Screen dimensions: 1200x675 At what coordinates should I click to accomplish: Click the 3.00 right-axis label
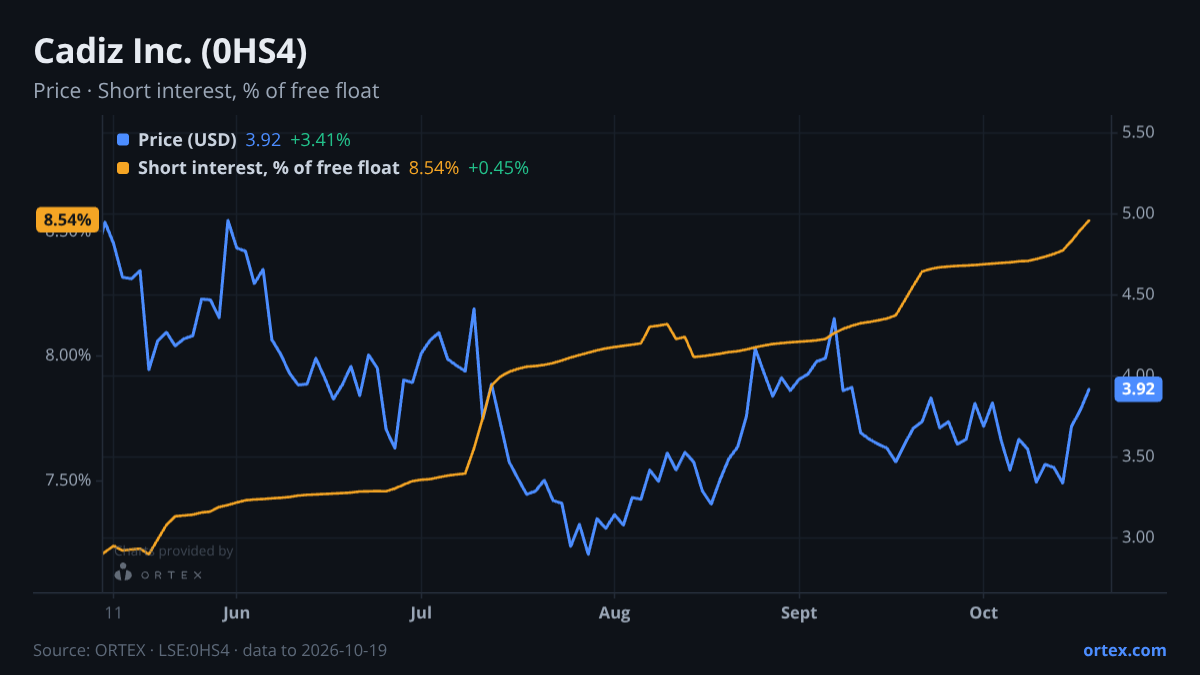coord(1139,537)
